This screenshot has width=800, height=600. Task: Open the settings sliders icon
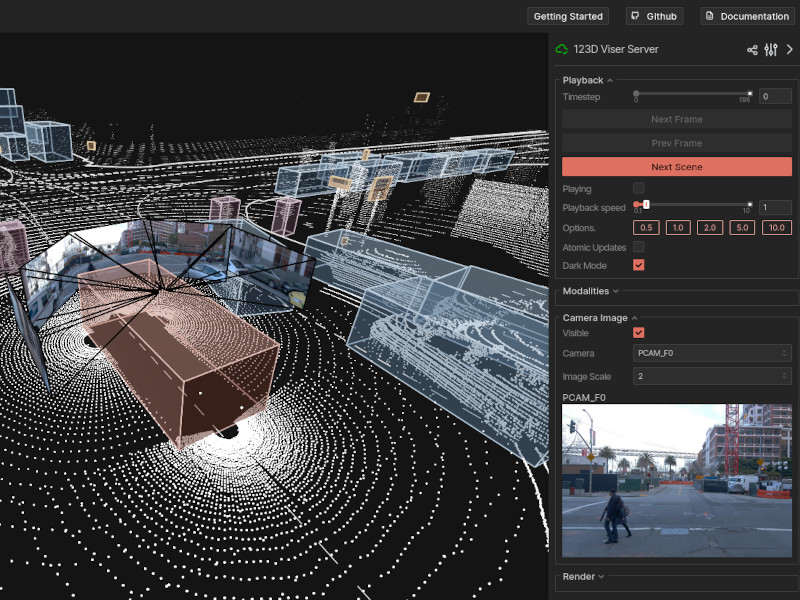pyautogui.click(x=771, y=49)
